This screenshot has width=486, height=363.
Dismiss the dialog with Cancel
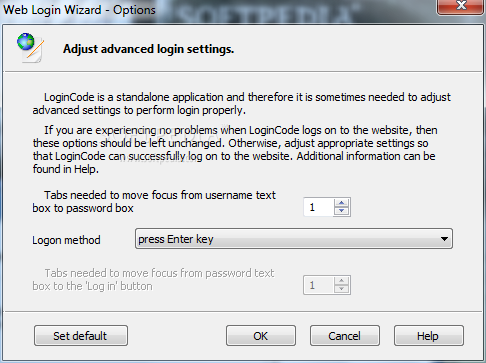coord(345,336)
